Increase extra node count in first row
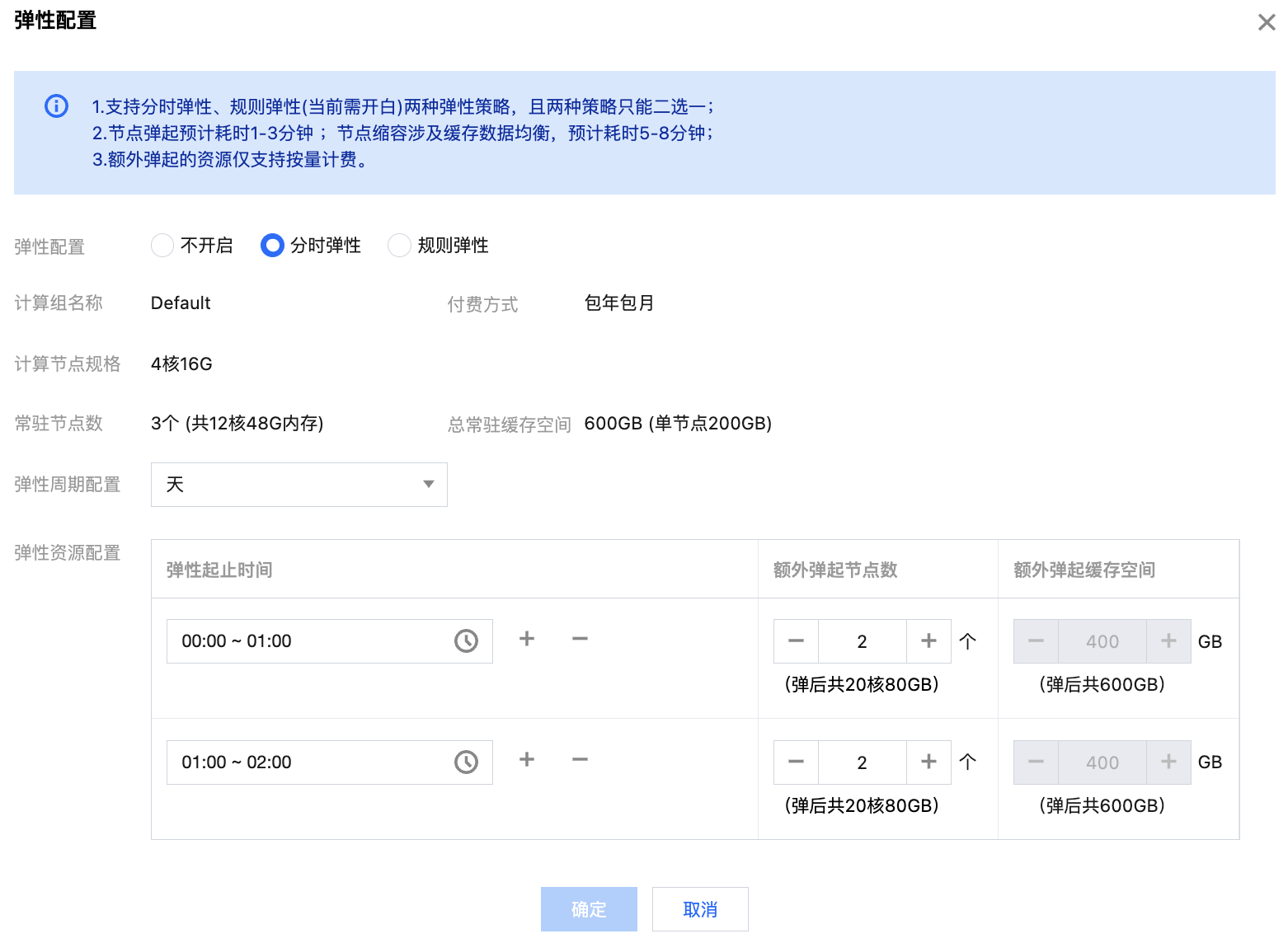Screen dimensions: 1288x943 point(928,641)
